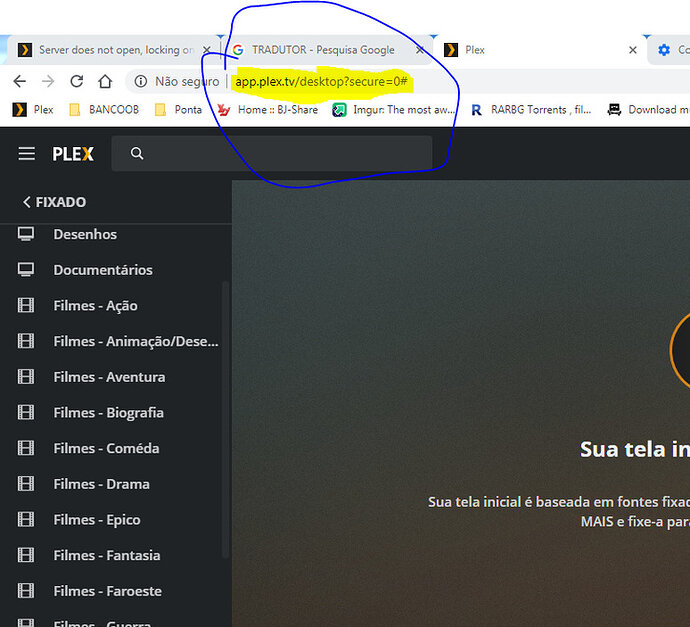Open the Home :: BJ-Share bookmark

pyautogui.click(x=268, y=110)
